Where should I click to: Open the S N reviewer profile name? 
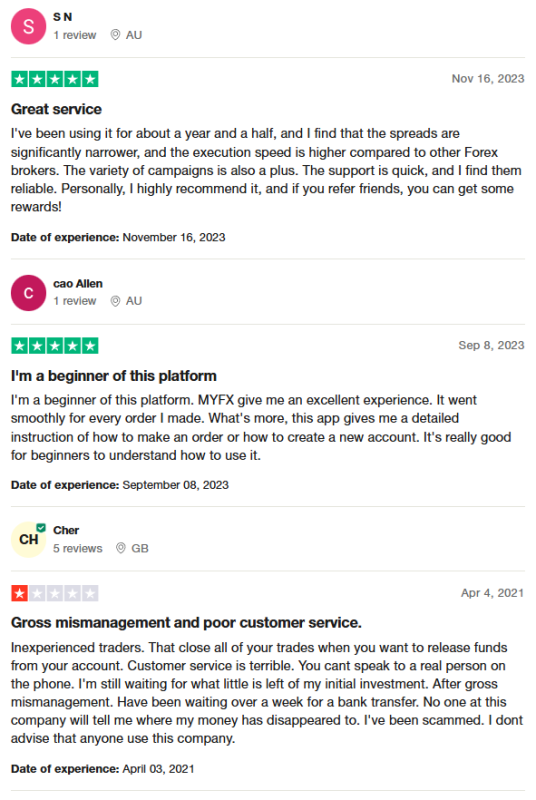(63, 17)
